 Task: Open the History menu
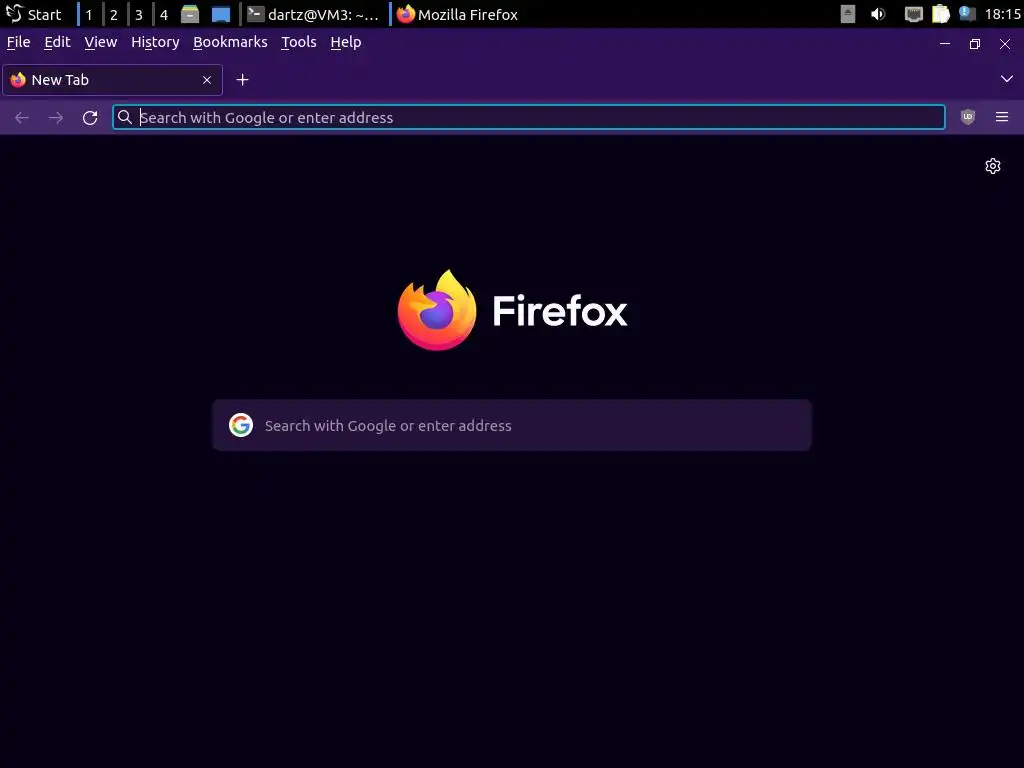155,42
